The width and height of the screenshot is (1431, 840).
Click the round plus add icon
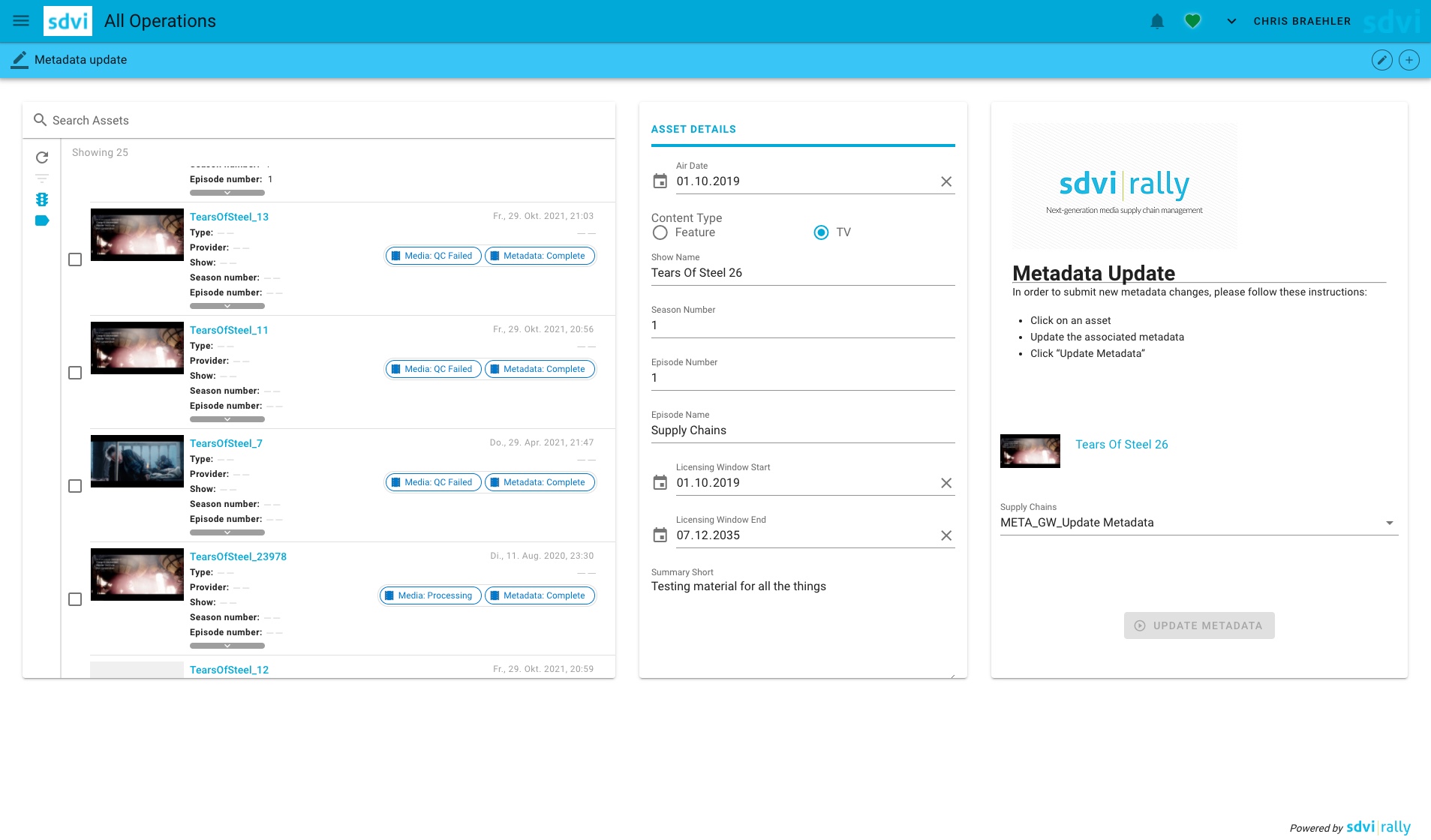pos(1408,60)
